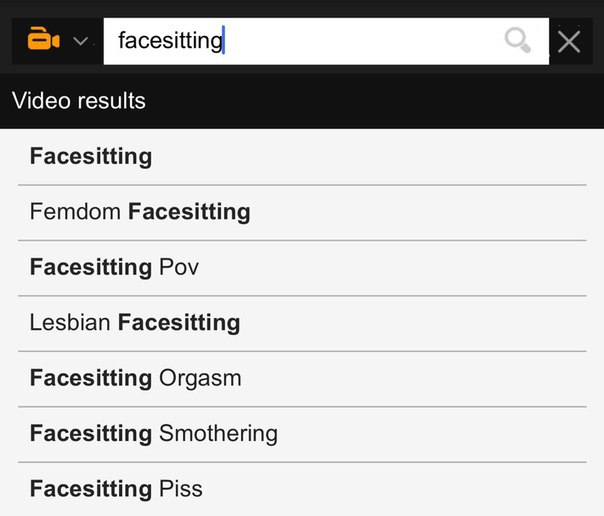Expand the search type chevron dropdown
This screenshot has height=516, width=604.
click(x=81, y=41)
